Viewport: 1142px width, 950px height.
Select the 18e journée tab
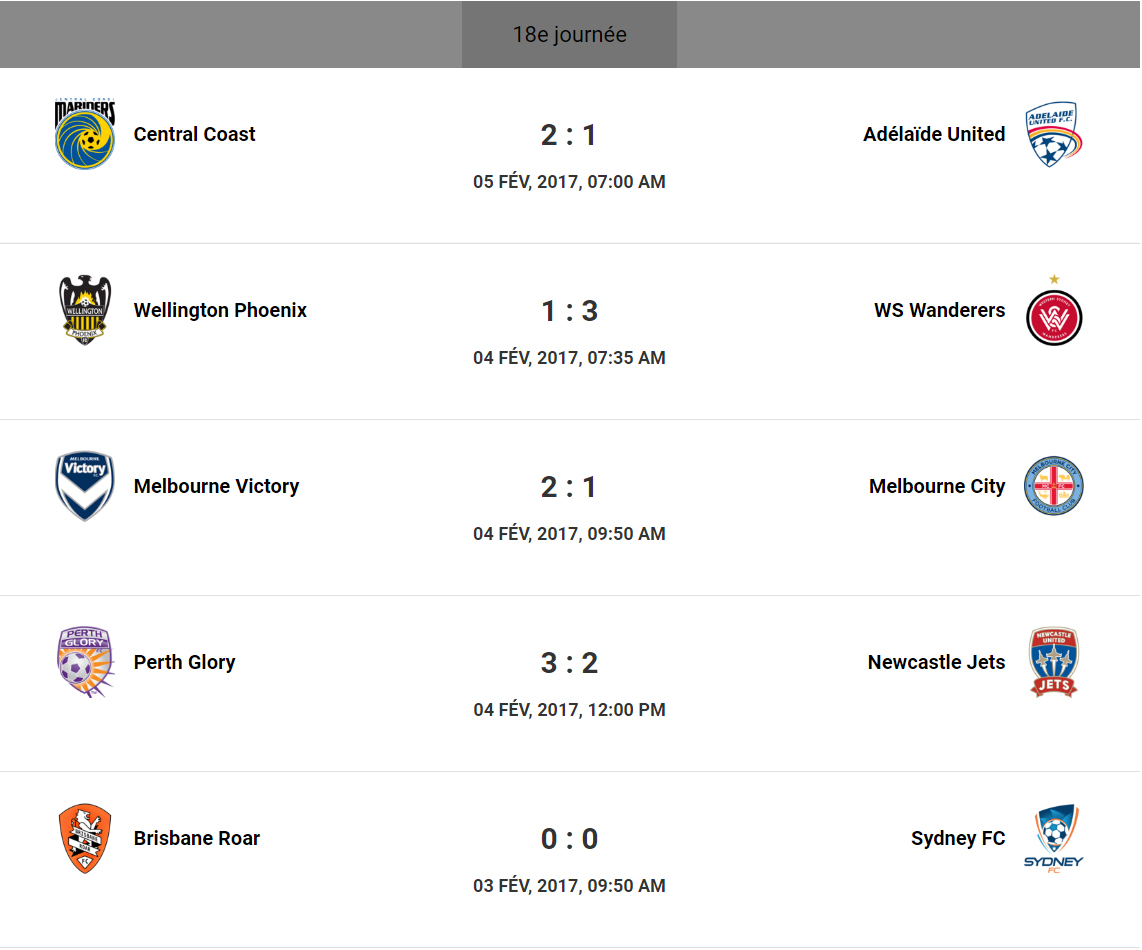[569, 35]
